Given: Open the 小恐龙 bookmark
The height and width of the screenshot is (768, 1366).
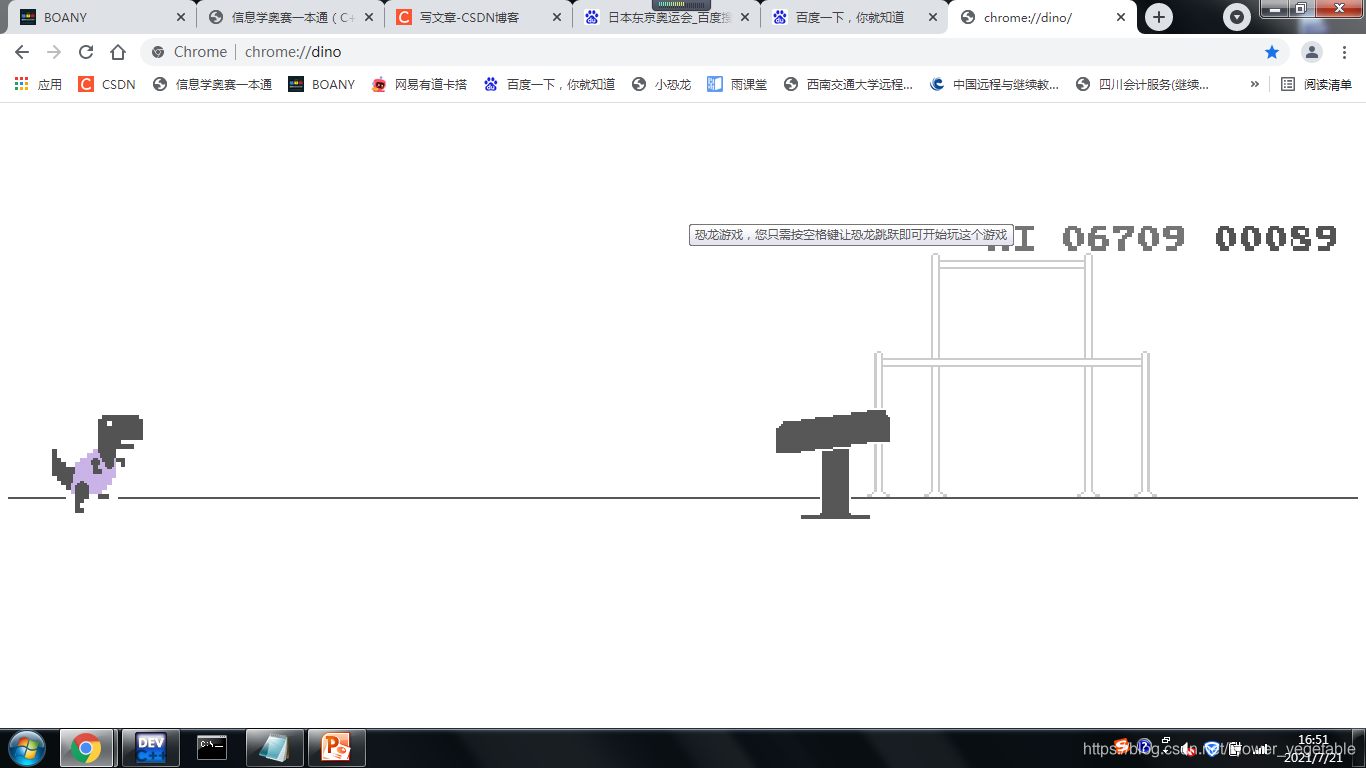Looking at the screenshot, I should click(662, 84).
